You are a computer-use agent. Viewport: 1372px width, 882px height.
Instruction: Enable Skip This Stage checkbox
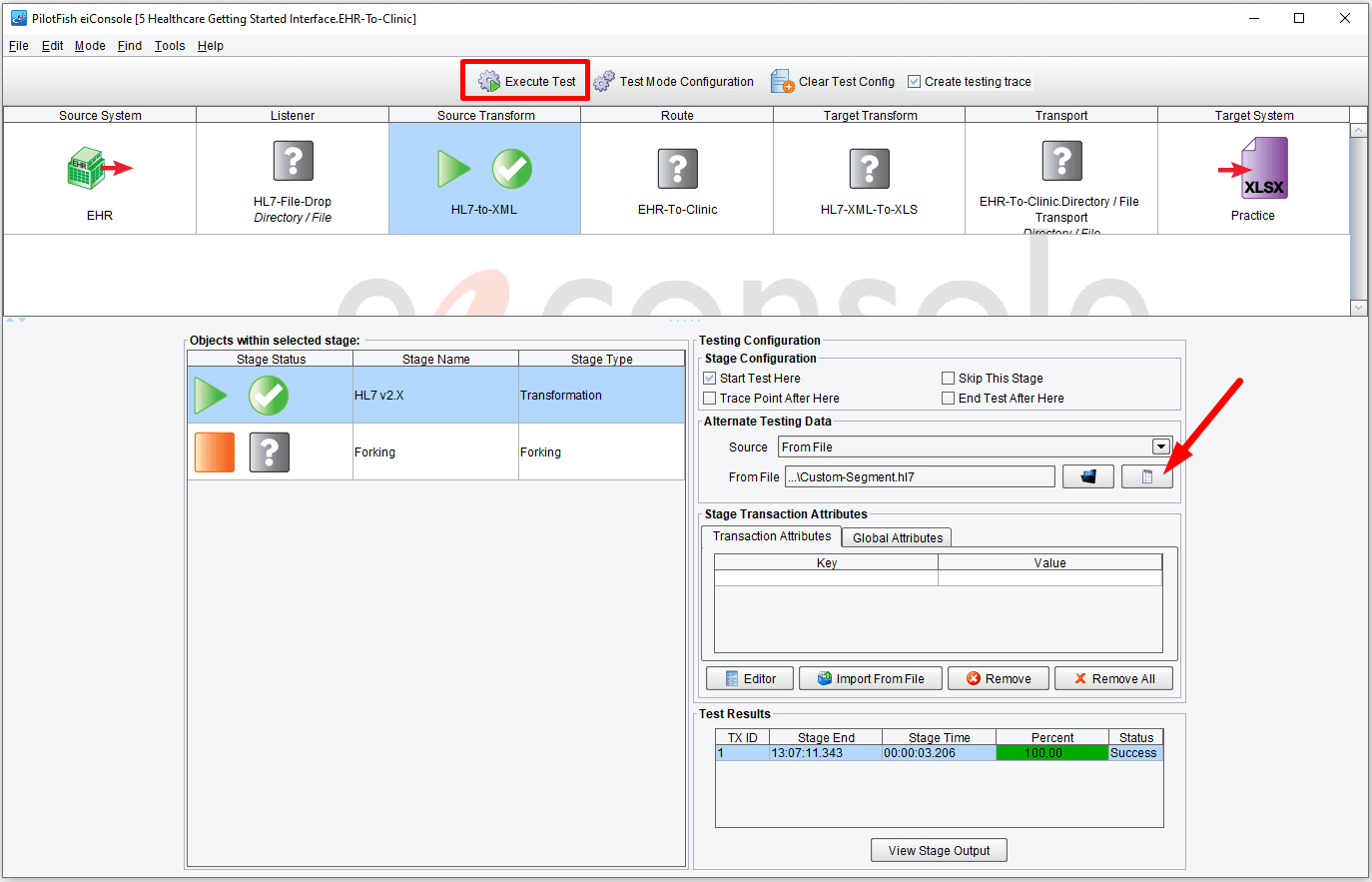coord(949,379)
